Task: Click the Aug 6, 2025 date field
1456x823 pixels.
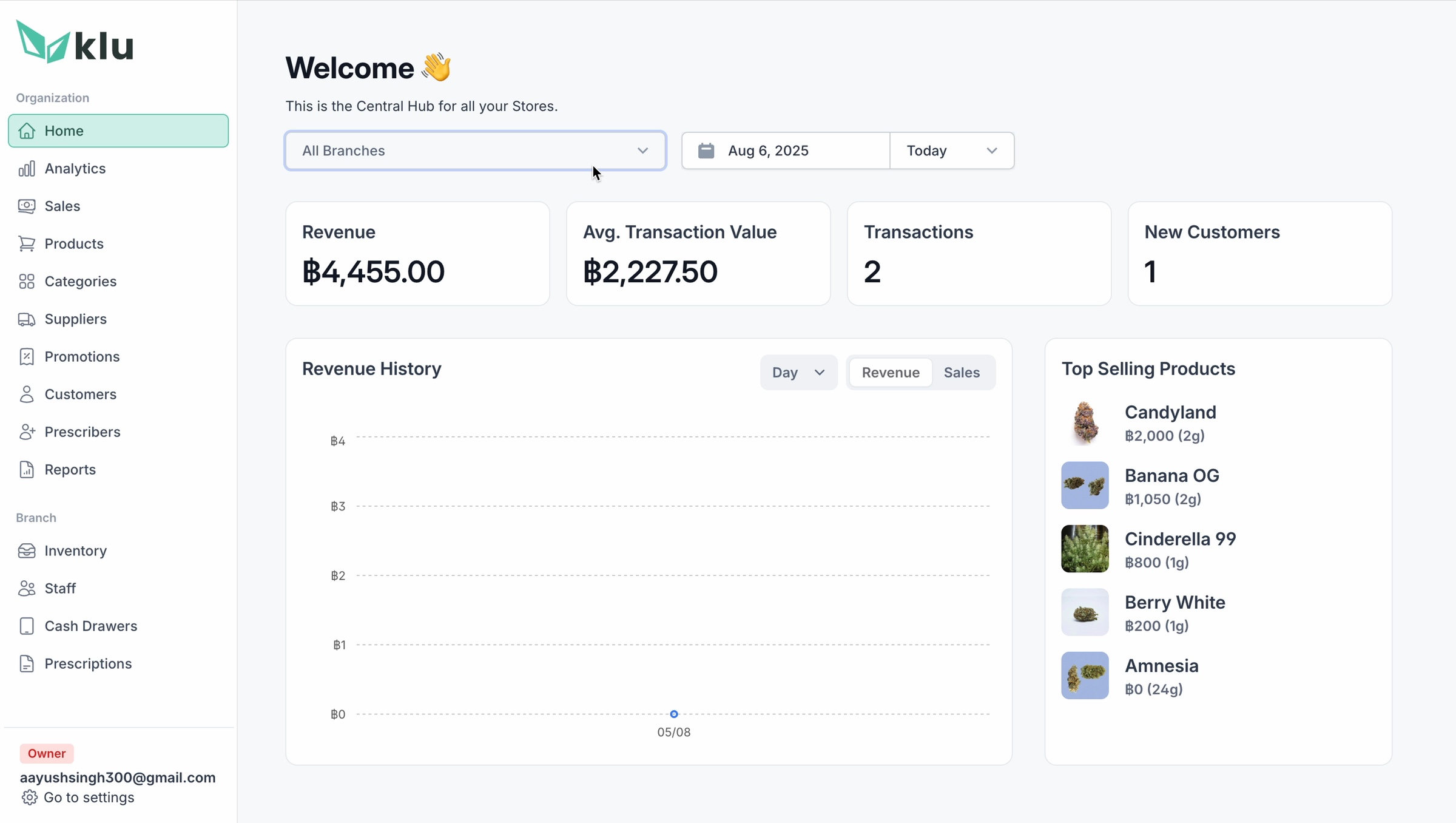Action: (x=786, y=151)
